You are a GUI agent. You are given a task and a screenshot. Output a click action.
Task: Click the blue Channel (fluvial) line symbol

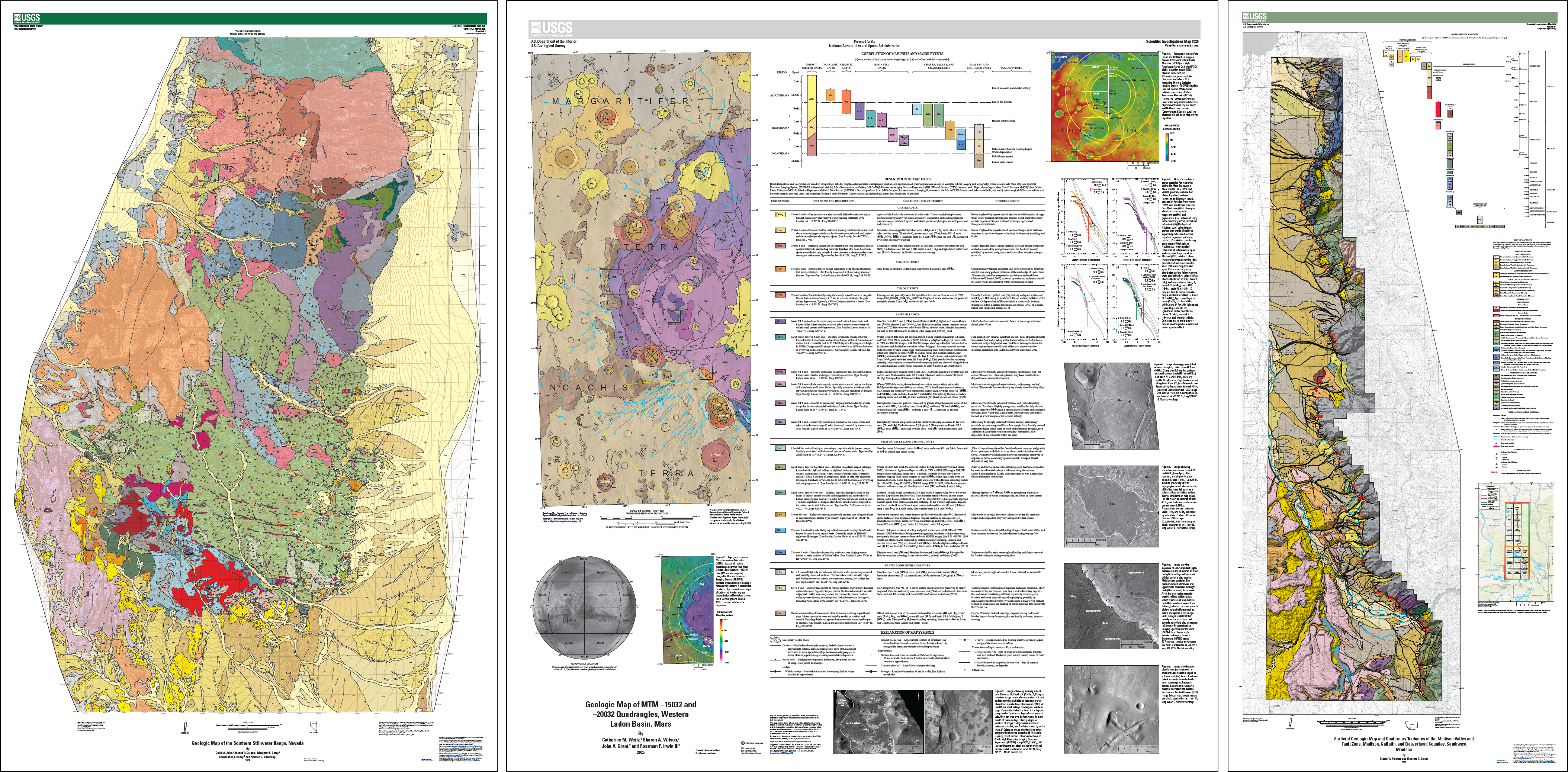pyautogui.click(x=871, y=665)
